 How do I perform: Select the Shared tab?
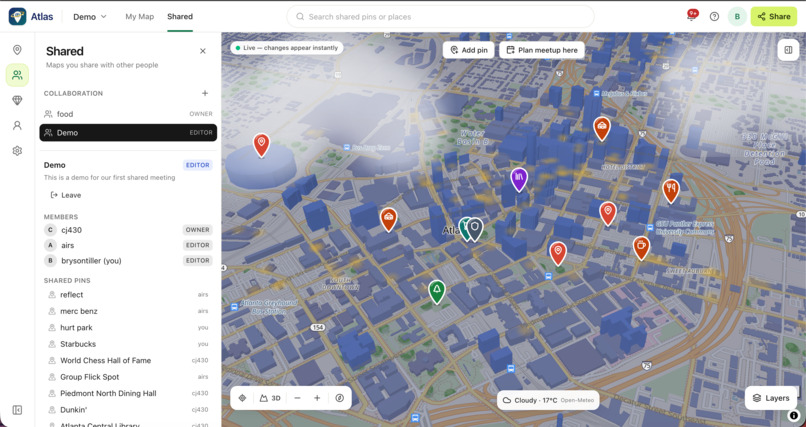pos(180,16)
